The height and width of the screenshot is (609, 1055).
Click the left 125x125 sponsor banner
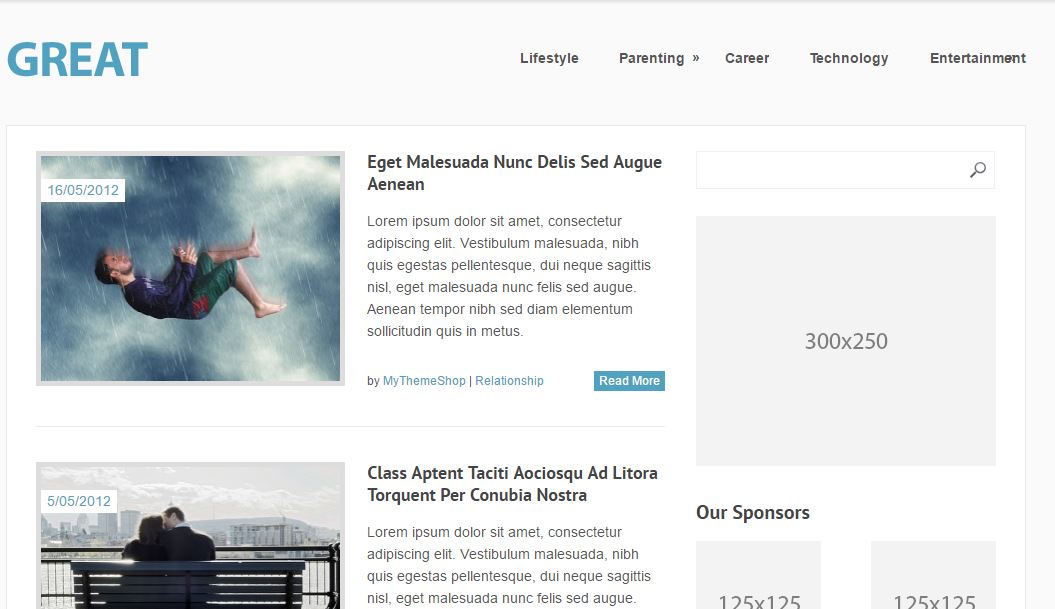[x=758, y=575]
